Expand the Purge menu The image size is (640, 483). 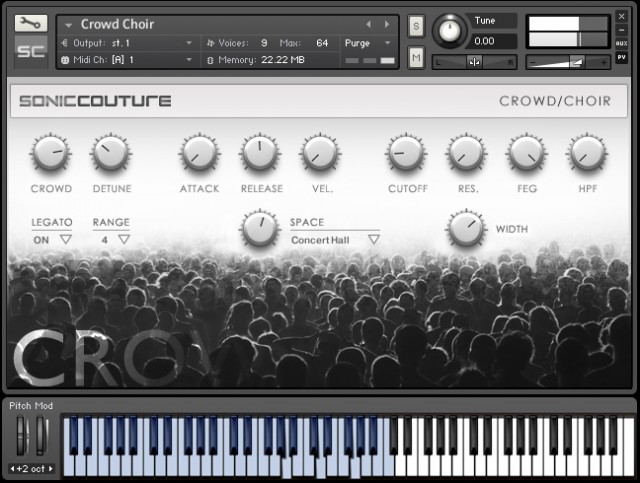(x=369, y=43)
